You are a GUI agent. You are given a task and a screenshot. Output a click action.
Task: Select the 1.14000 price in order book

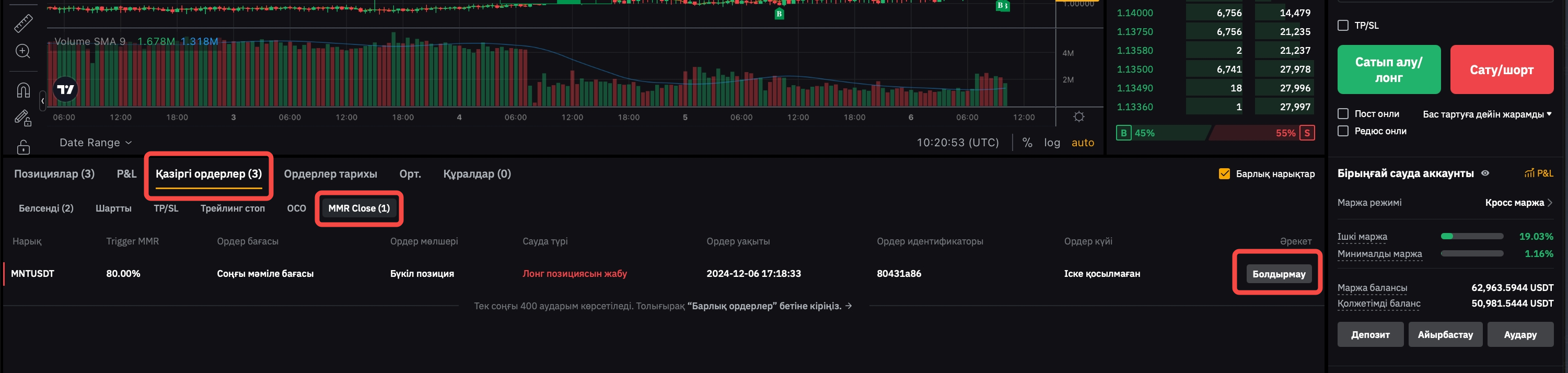pyautogui.click(x=1134, y=13)
